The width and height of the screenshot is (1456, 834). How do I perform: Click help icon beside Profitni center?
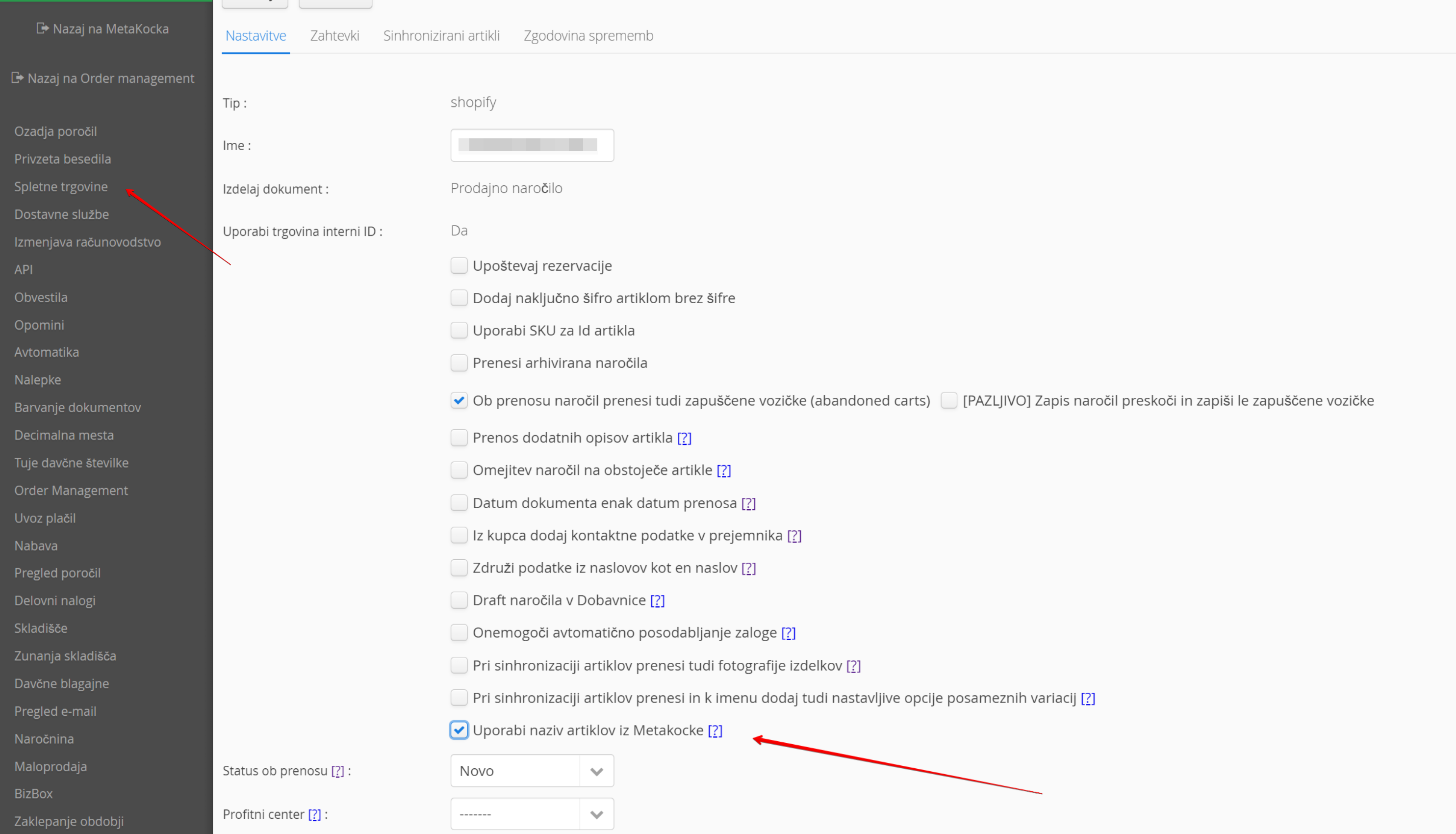(314, 814)
